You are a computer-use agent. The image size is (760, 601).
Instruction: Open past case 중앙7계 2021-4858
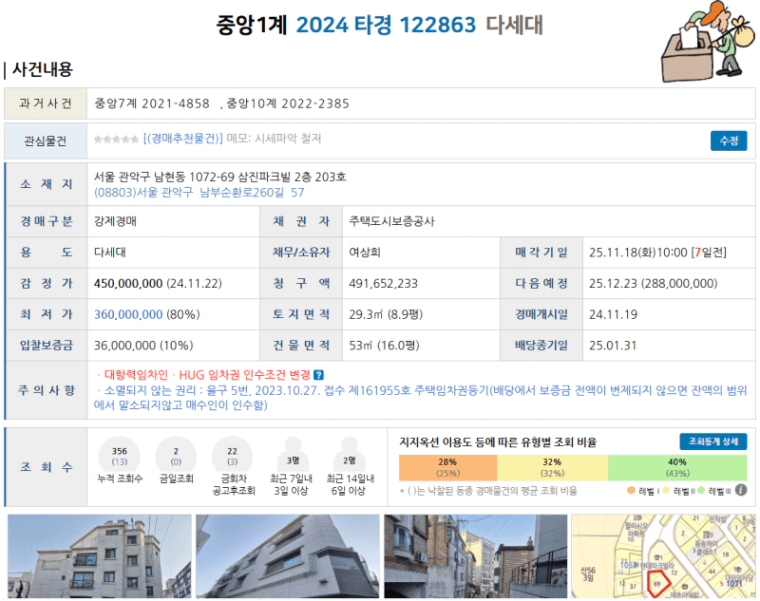click(x=152, y=103)
